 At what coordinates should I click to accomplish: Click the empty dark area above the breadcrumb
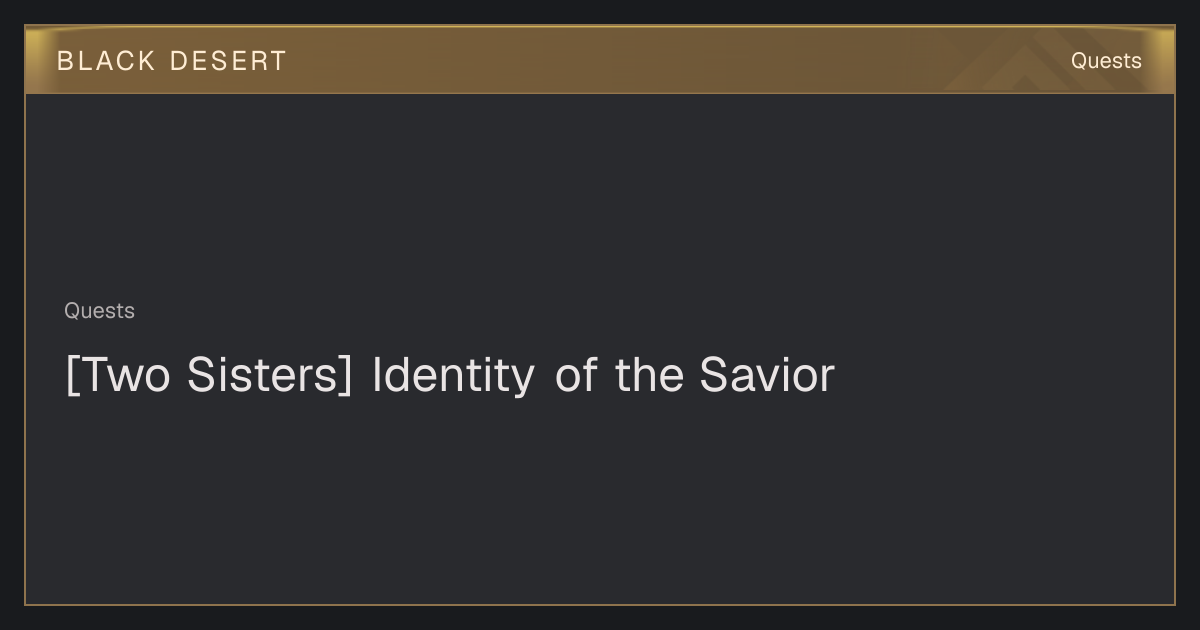tap(600, 195)
